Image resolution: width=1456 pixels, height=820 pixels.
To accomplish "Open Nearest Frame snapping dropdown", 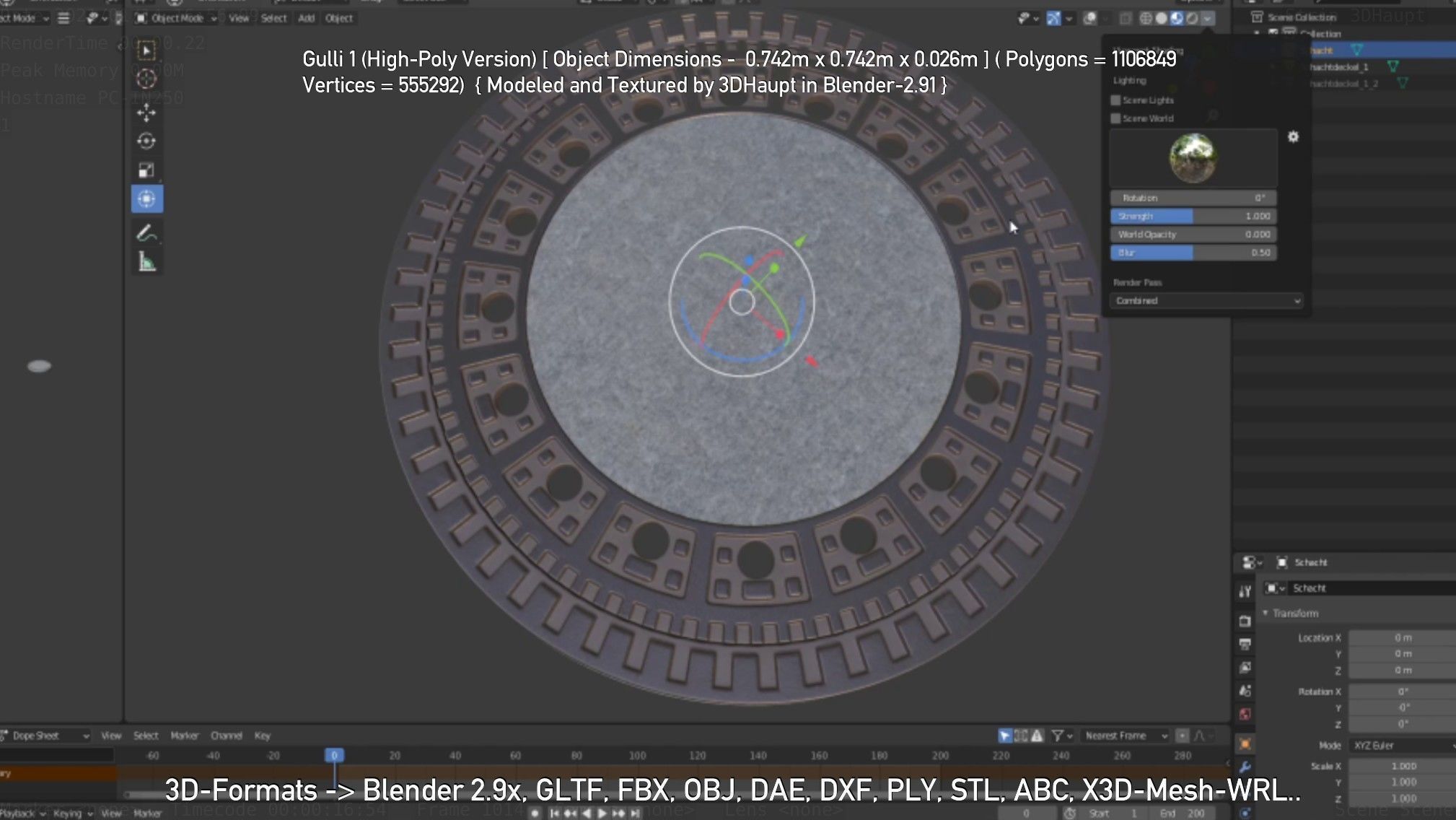I will pyautogui.click(x=1126, y=736).
